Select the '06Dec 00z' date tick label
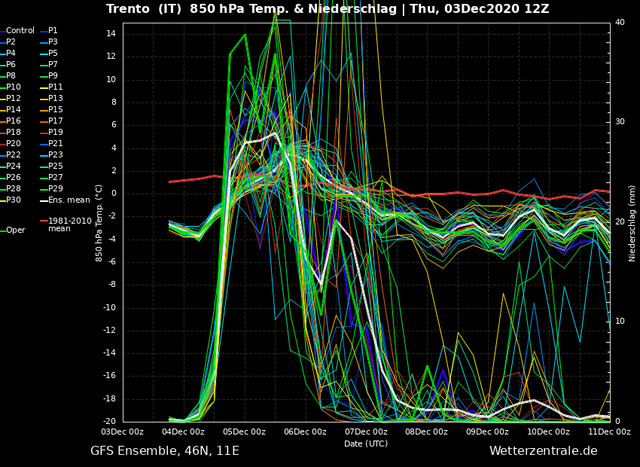This screenshot has width=640, height=467. coord(306,432)
